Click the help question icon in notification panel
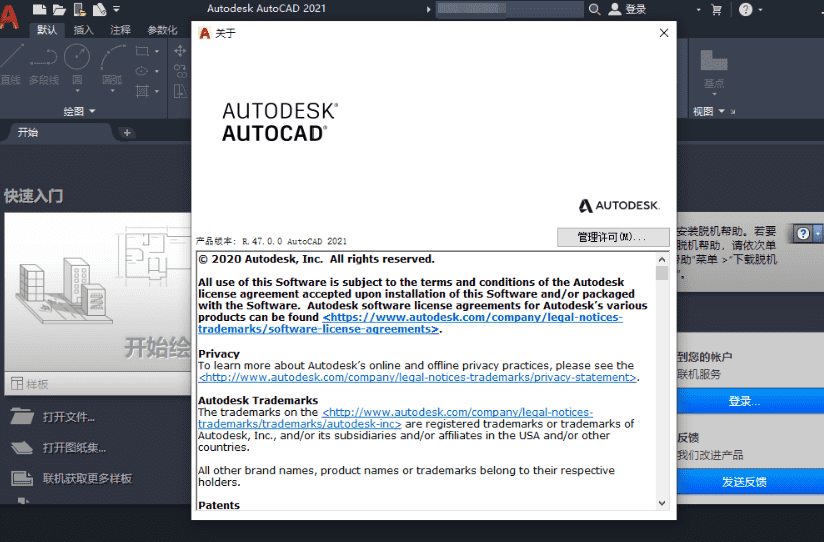Screen dimensions: 824x542 (803, 233)
